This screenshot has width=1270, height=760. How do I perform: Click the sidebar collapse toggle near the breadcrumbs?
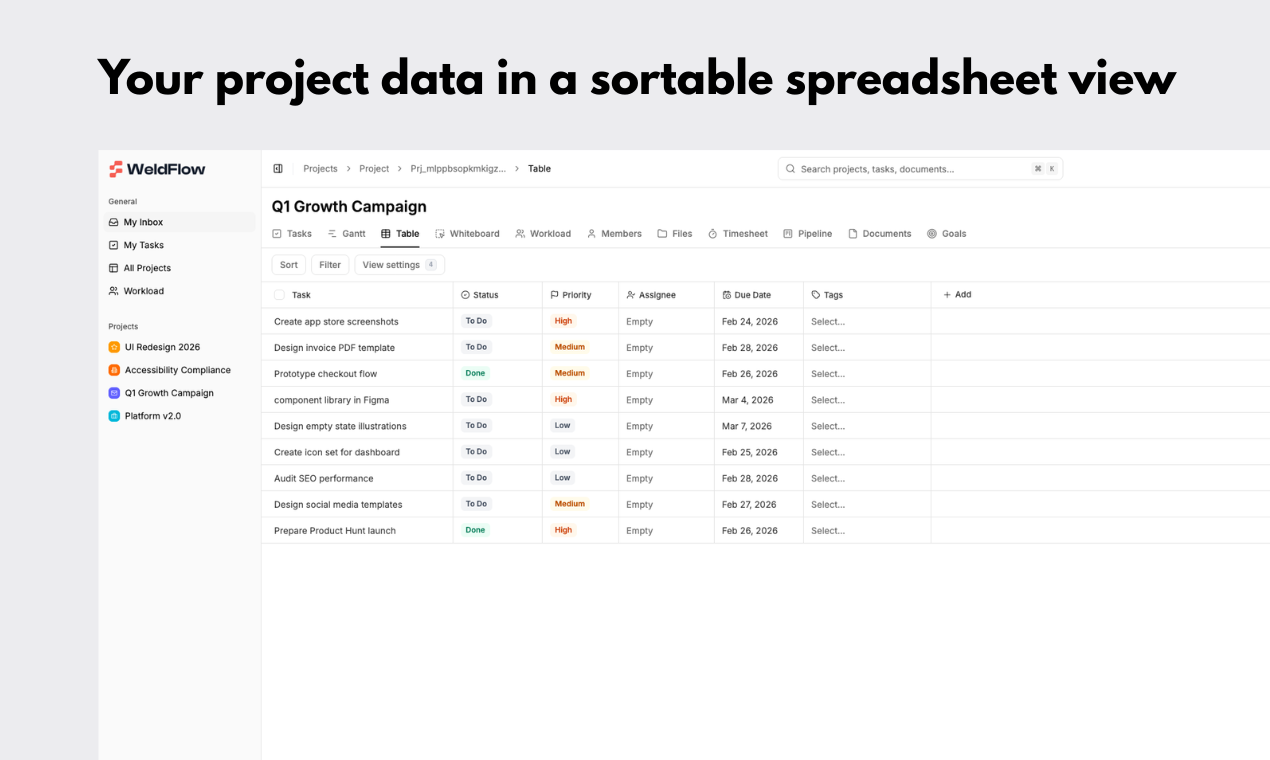click(277, 168)
